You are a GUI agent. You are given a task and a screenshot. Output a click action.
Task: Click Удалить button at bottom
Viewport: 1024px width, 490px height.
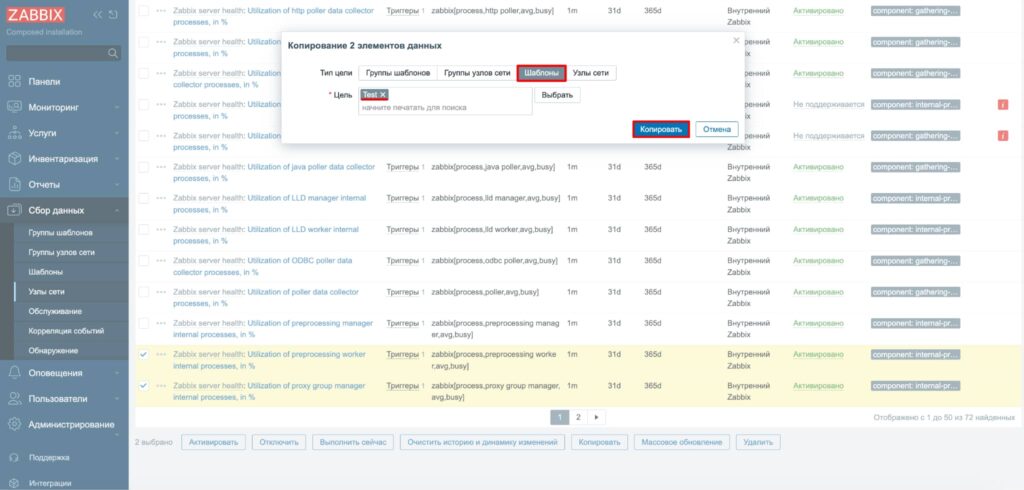(x=758, y=442)
